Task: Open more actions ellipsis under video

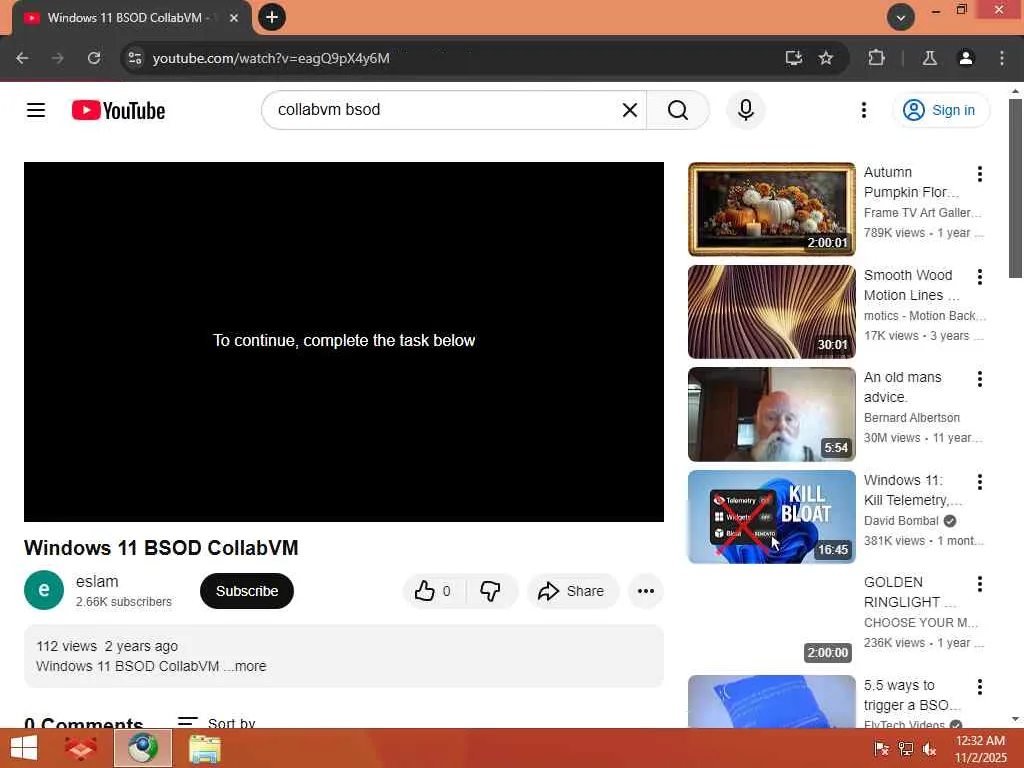Action: 646,591
